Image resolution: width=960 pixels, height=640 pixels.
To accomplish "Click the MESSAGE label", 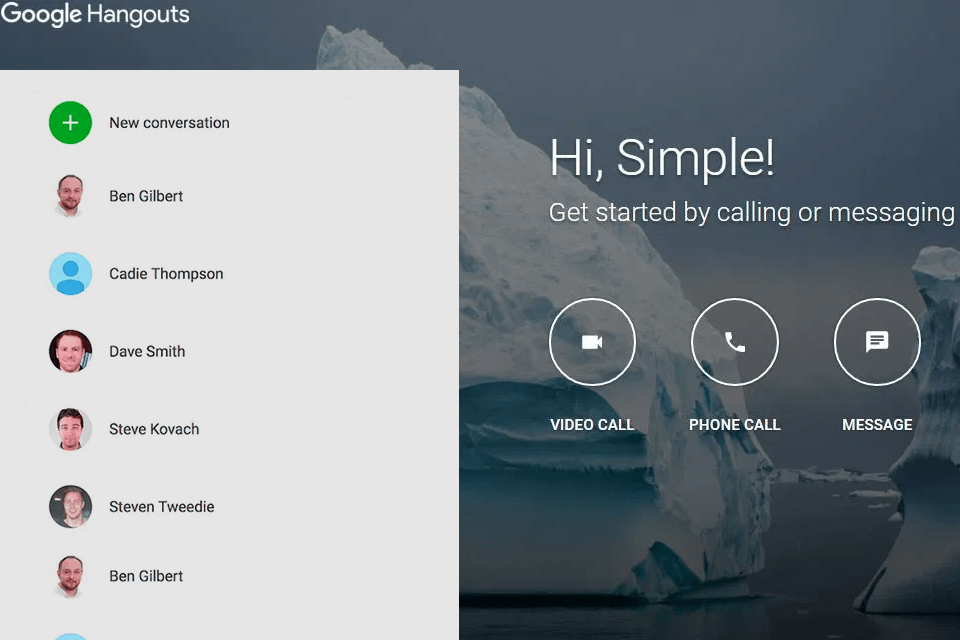I will 877,424.
